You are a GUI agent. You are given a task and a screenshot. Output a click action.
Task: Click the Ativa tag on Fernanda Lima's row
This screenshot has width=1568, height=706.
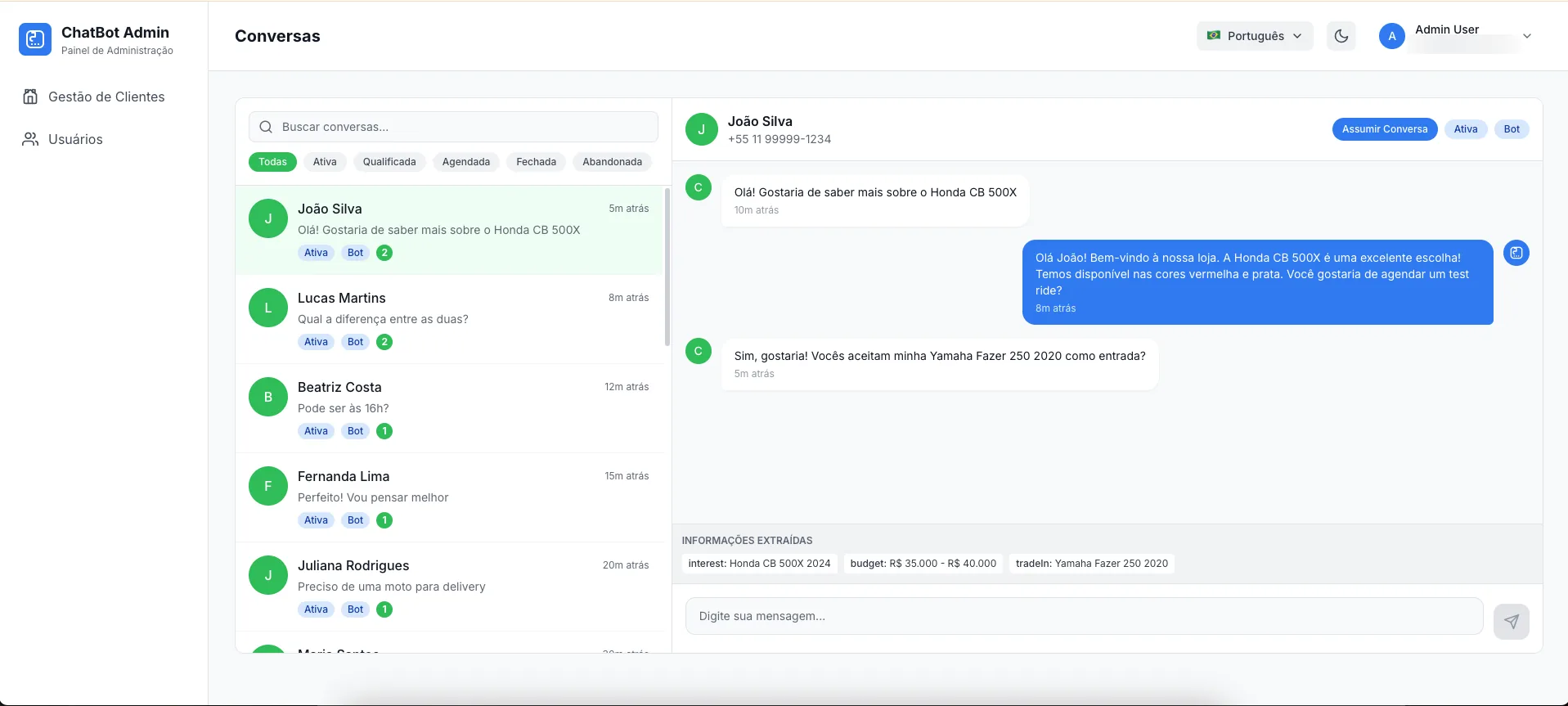pos(316,520)
